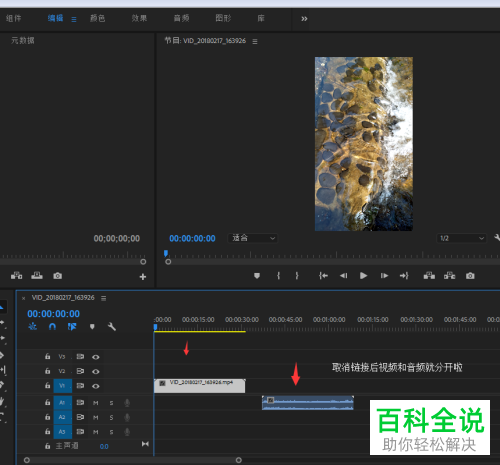Image resolution: width=500 pixels, height=465 pixels.
Task: Toggle lock on 主声道 master track
Action: pos(48,446)
